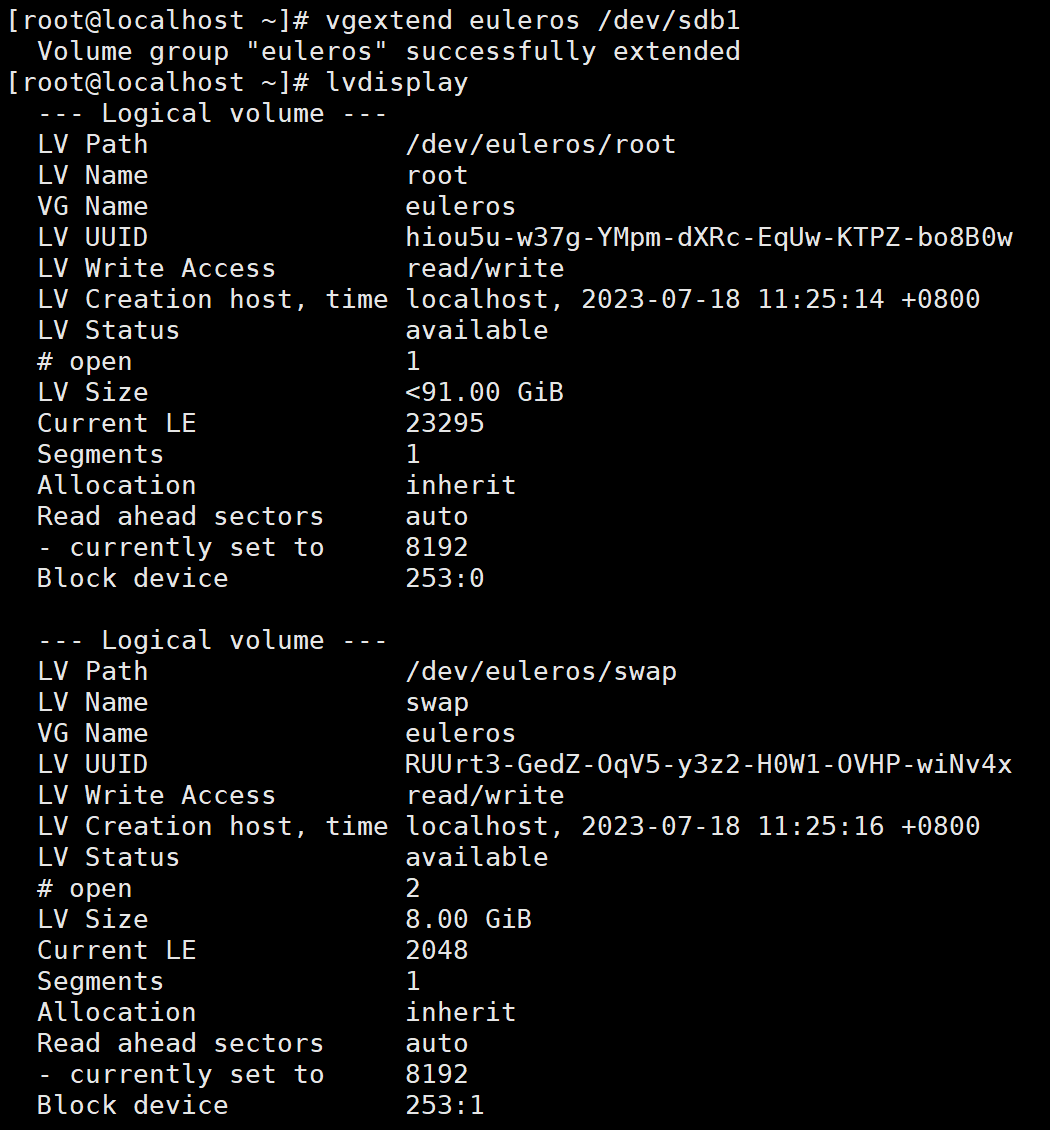Click the swap LV UUID starting RUUrt3

coord(709,764)
